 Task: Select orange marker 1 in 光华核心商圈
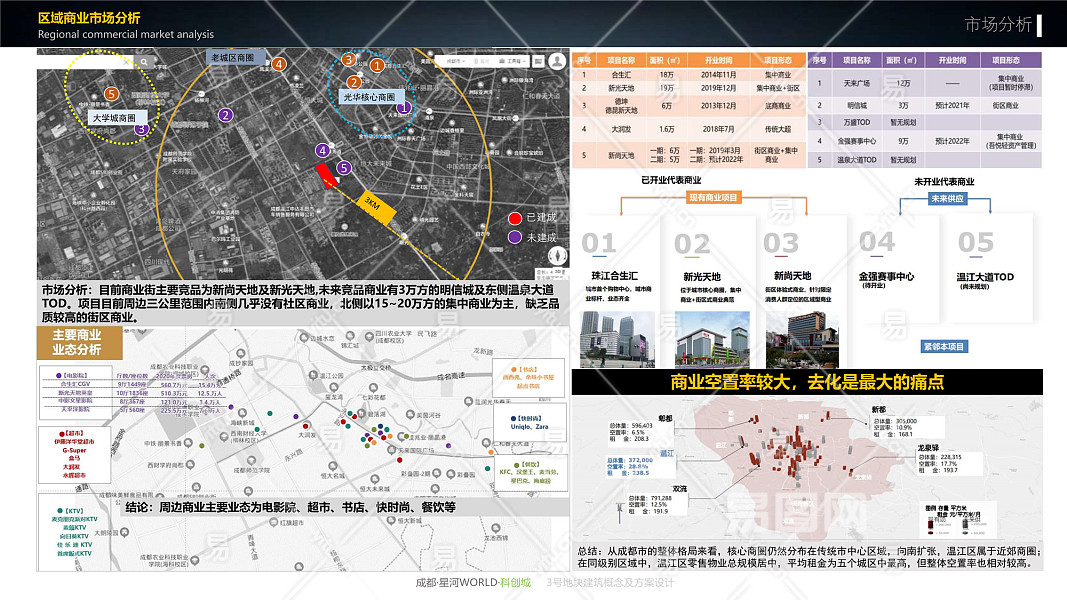377,66
